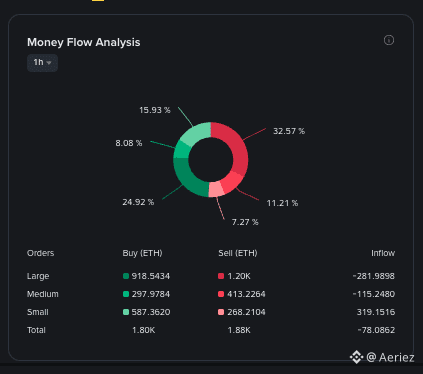
Task: Click the large sell value 1.20K
Action: (x=239, y=276)
